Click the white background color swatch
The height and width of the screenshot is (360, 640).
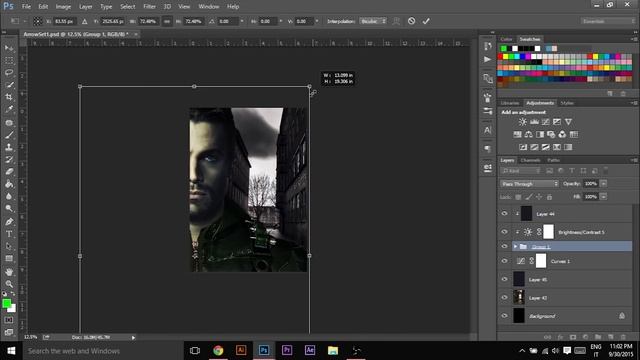13,309
